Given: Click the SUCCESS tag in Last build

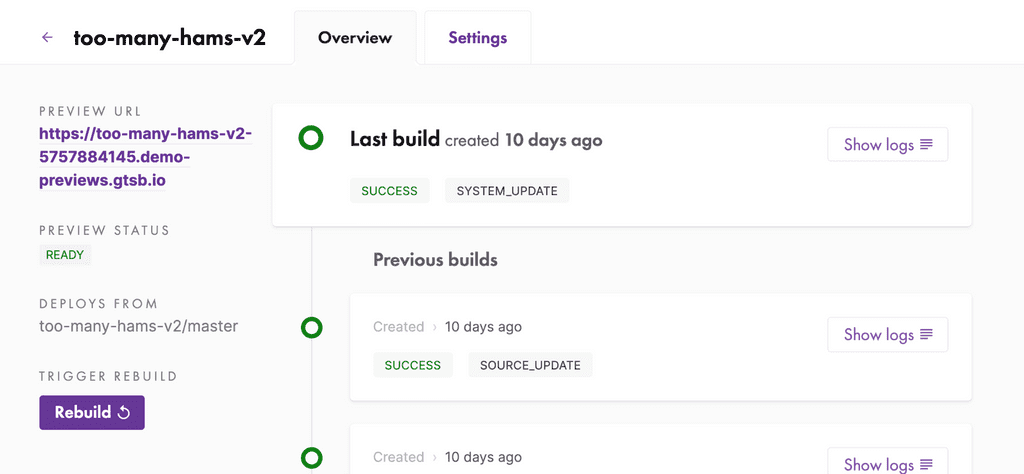Looking at the screenshot, I should click(x=389, y=191).
